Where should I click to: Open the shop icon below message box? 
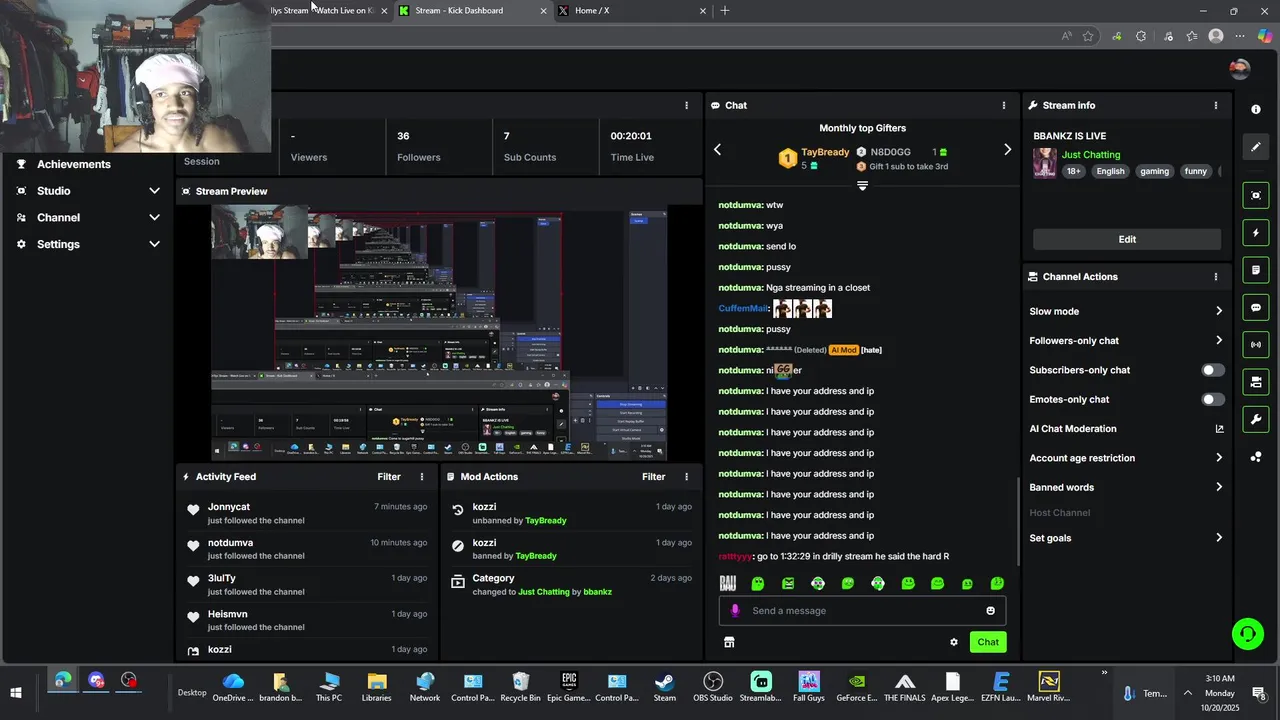729,642
